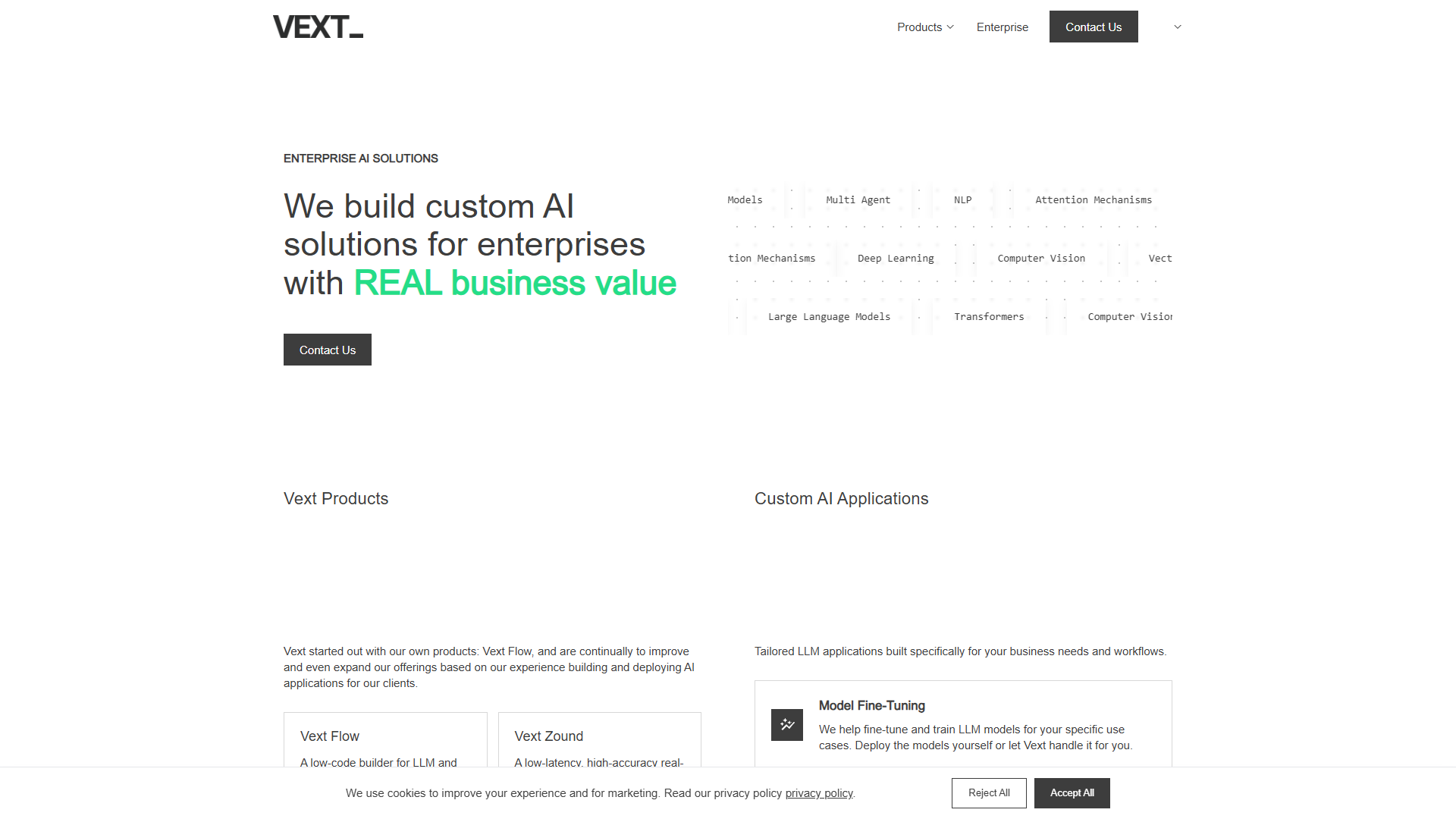This screenshot has height=819, width=1456.
Task: Click the Multi Agent tag
Action: pyautogui.click(x=858, y=200)
